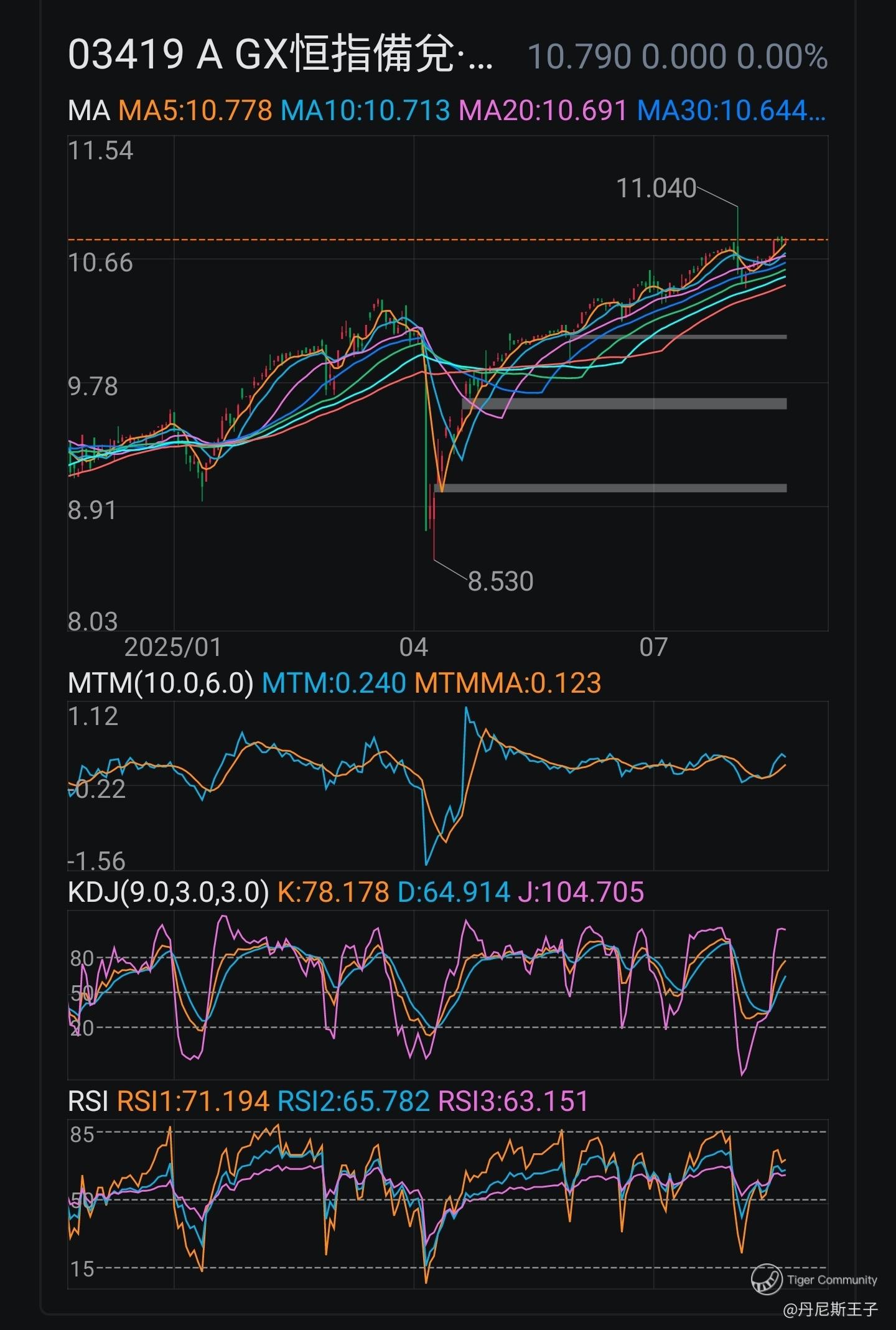Tap the MTM:0.240 value
This screenshot has width=896, height=1330.
[x=334, y=683]
